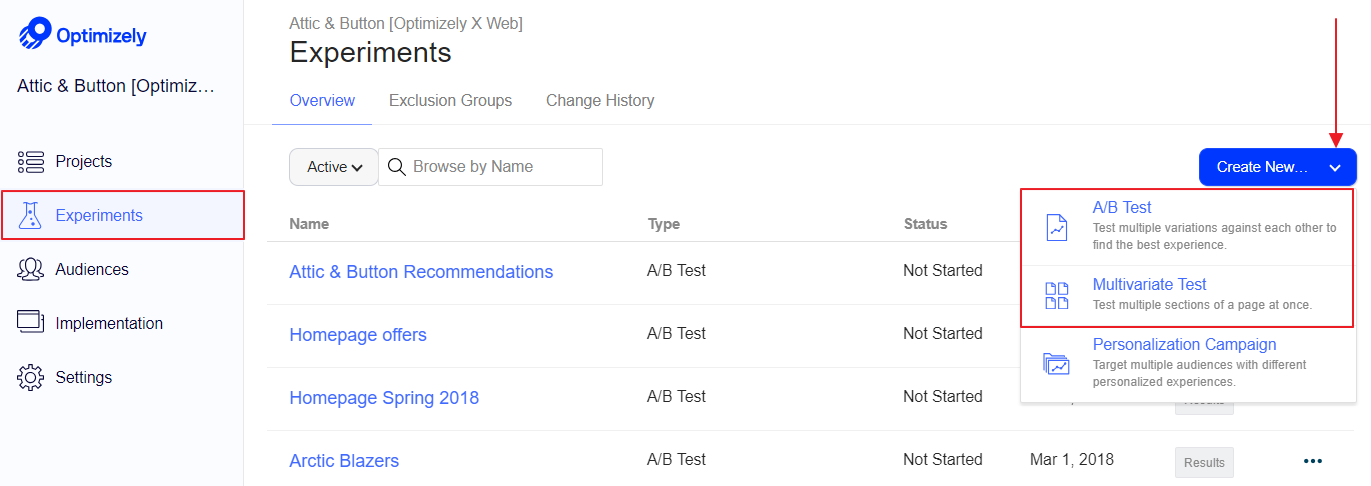Screen dimensions: 1371x486
Task: Expand the Create New dropdown arrow
Action: click(x=1335, y=168)
